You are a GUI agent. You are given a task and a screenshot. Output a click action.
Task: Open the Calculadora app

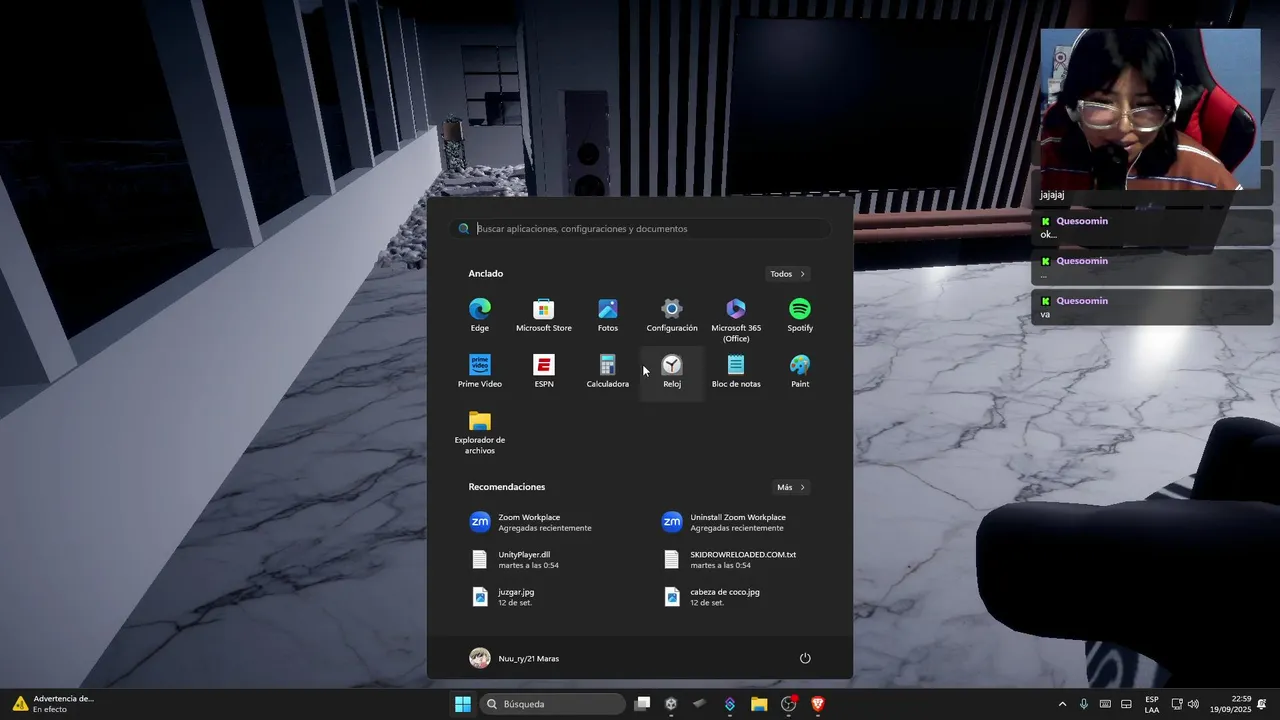[608, 371]
